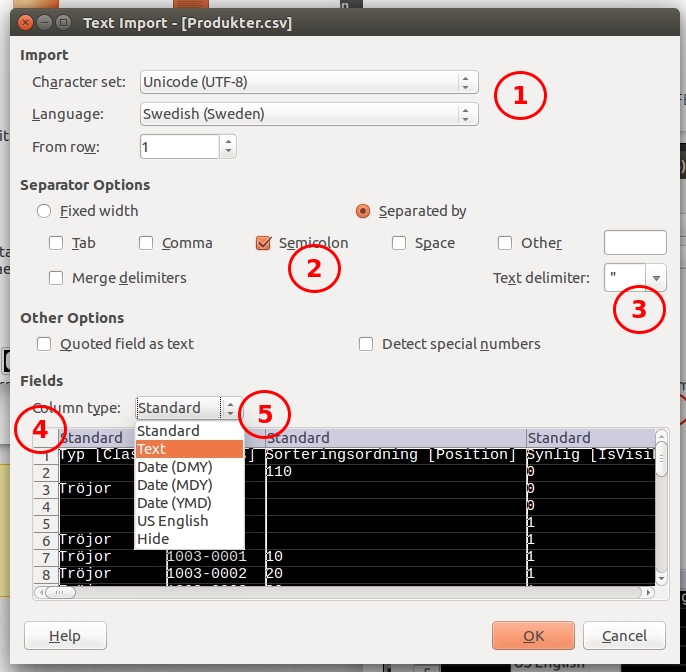This screenshot has height=672, width=686.
Task: Choose US English column type
Action: (x=189, y=521)
